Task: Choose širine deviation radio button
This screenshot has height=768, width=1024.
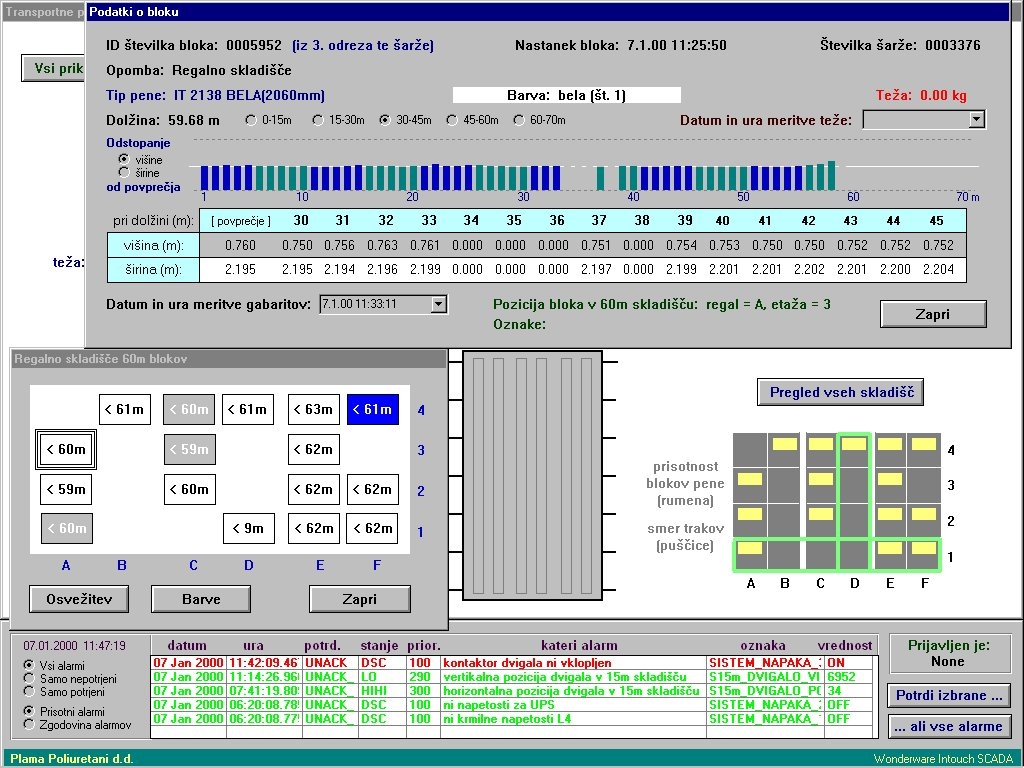Action: click(x=124, y=173)
